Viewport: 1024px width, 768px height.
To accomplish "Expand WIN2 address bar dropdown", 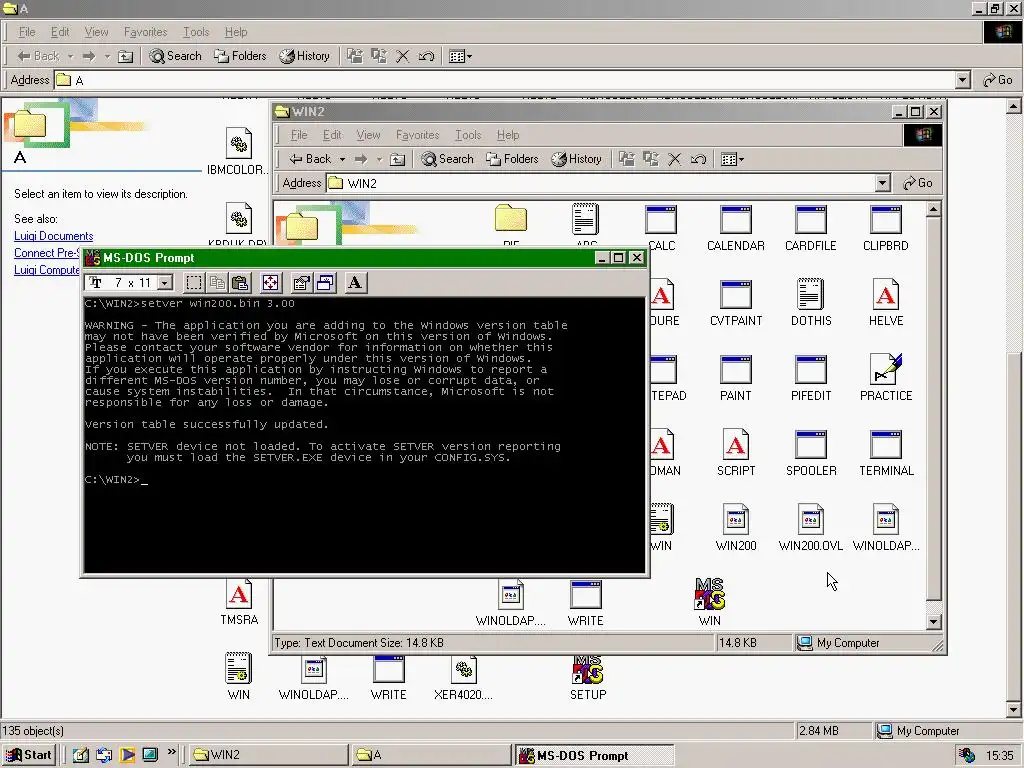I will [882, 183].
